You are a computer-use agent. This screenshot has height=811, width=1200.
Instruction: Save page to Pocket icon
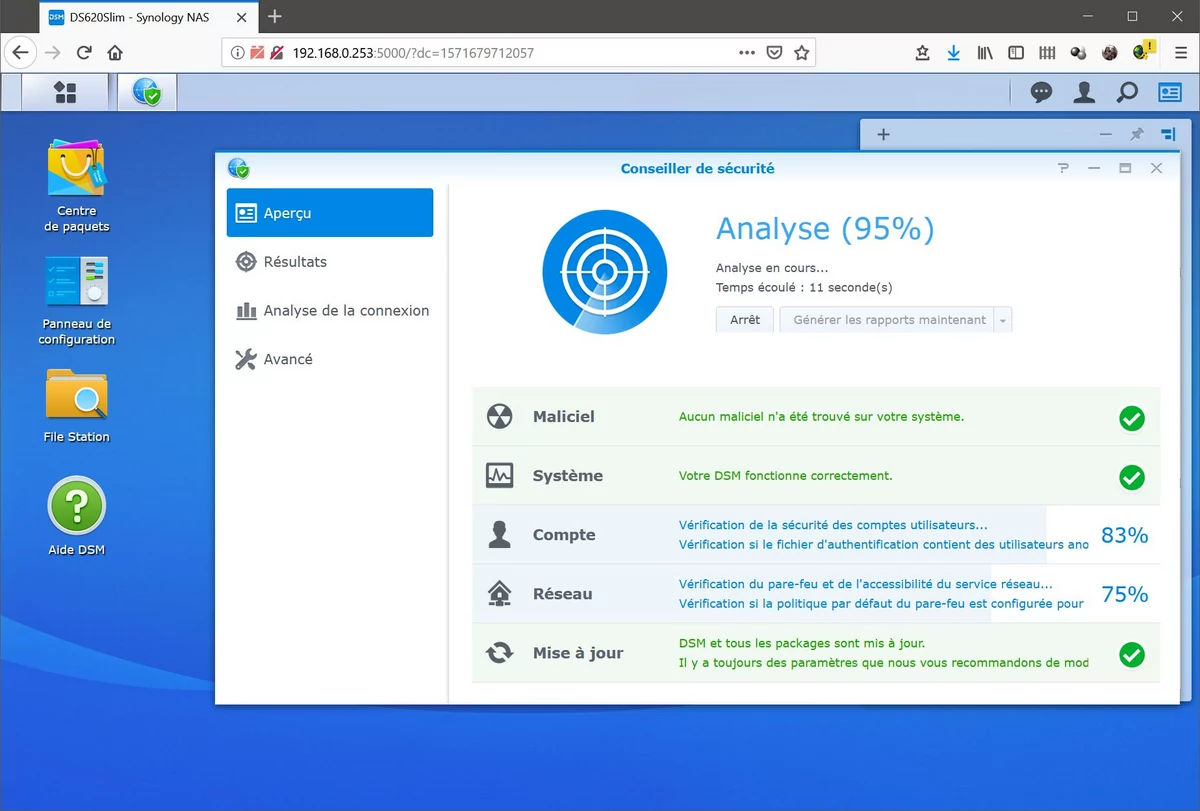pyautogui.click(x=774, y=53)
